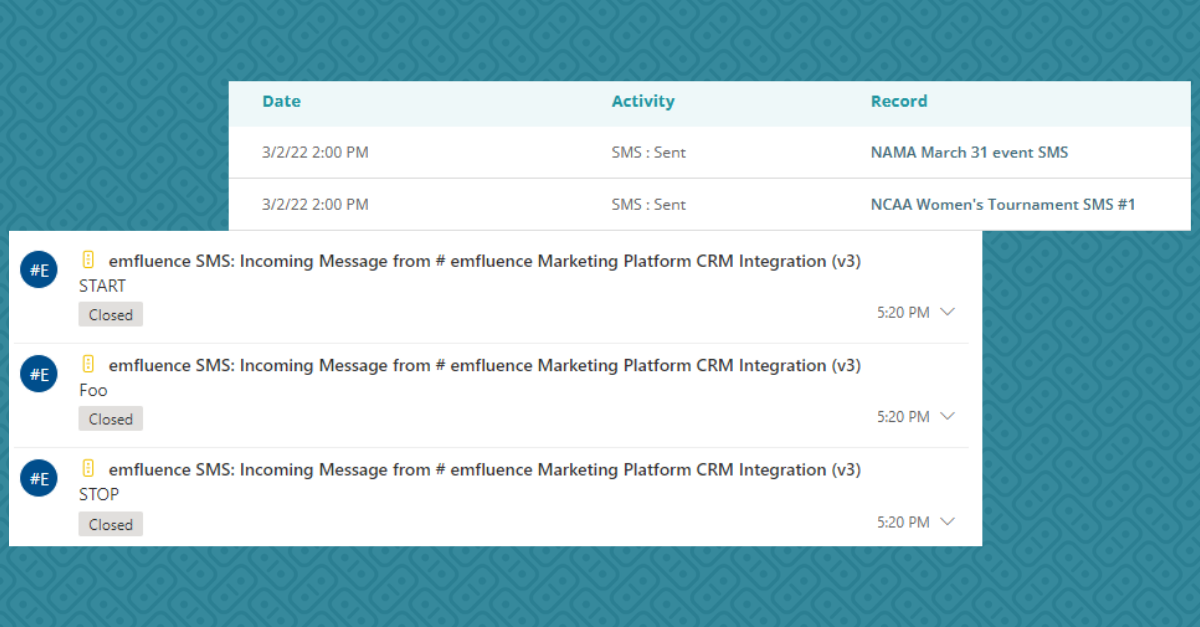Viewport: 1200px width, 627px height.
Task: Click the mobile phone icon on the START message
Action: coord(88,260)
